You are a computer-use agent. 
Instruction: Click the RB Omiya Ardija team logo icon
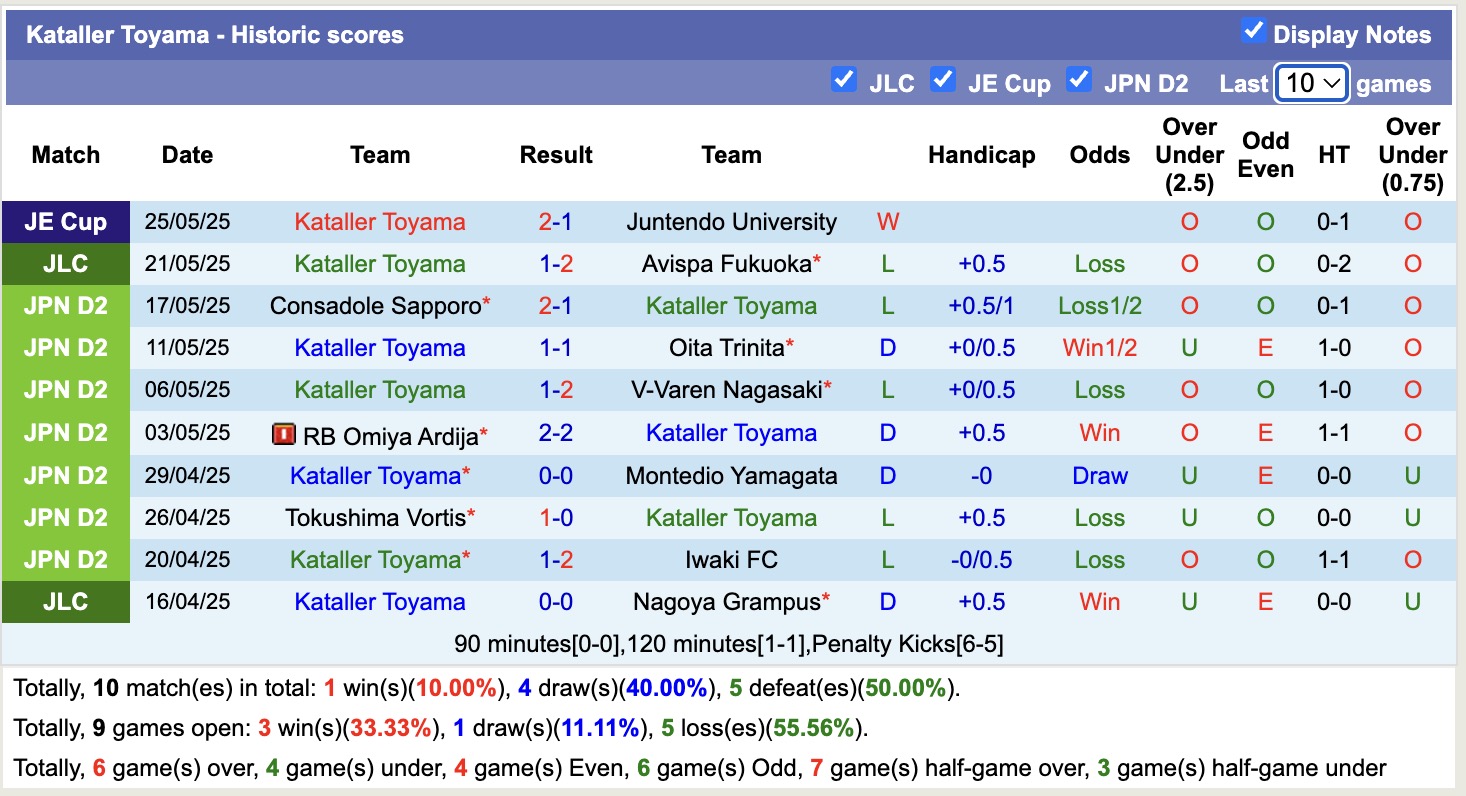coord(284,435)
